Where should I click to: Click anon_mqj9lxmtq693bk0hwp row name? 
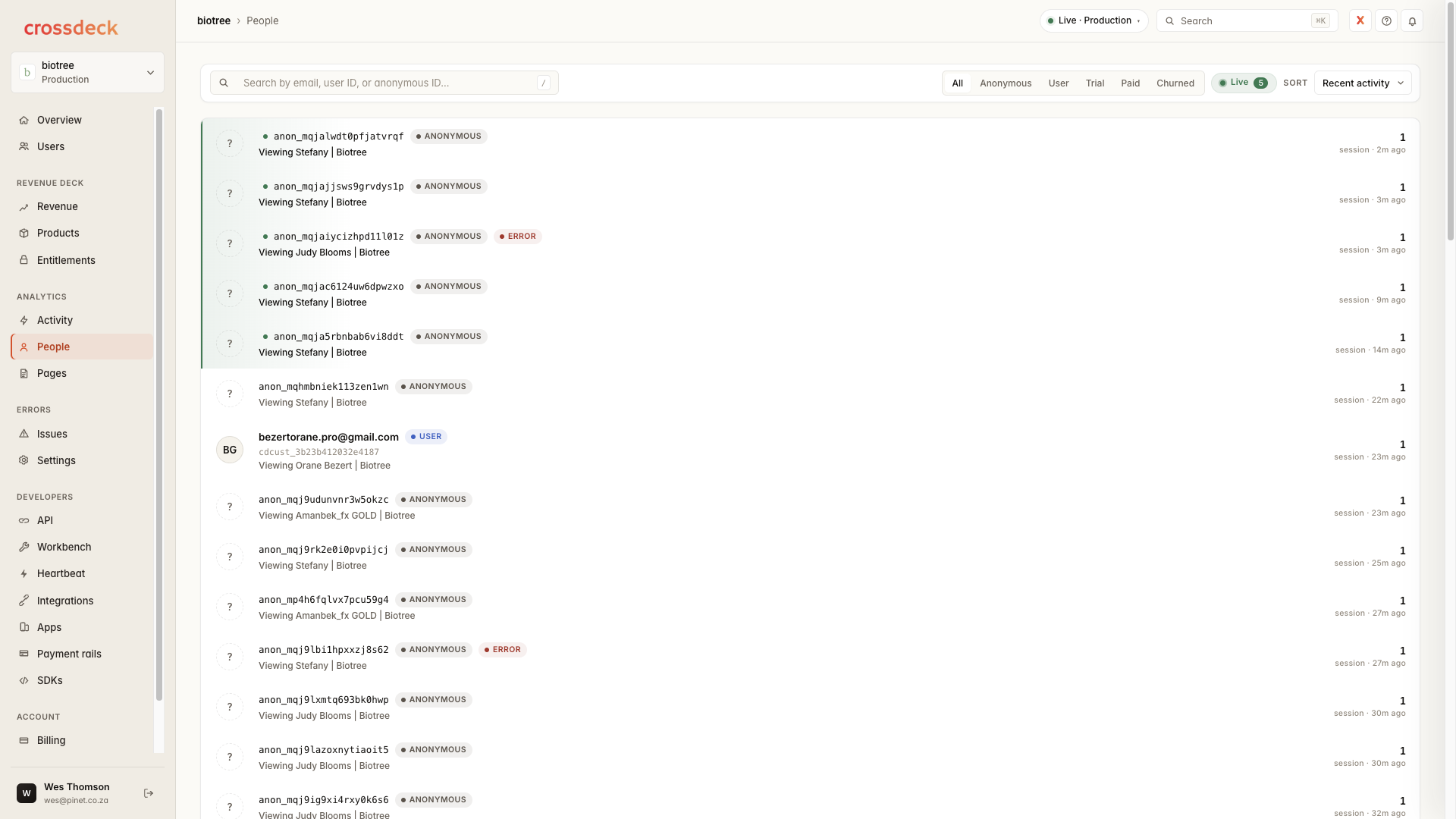pyautogui.click(x=324, y=700)
